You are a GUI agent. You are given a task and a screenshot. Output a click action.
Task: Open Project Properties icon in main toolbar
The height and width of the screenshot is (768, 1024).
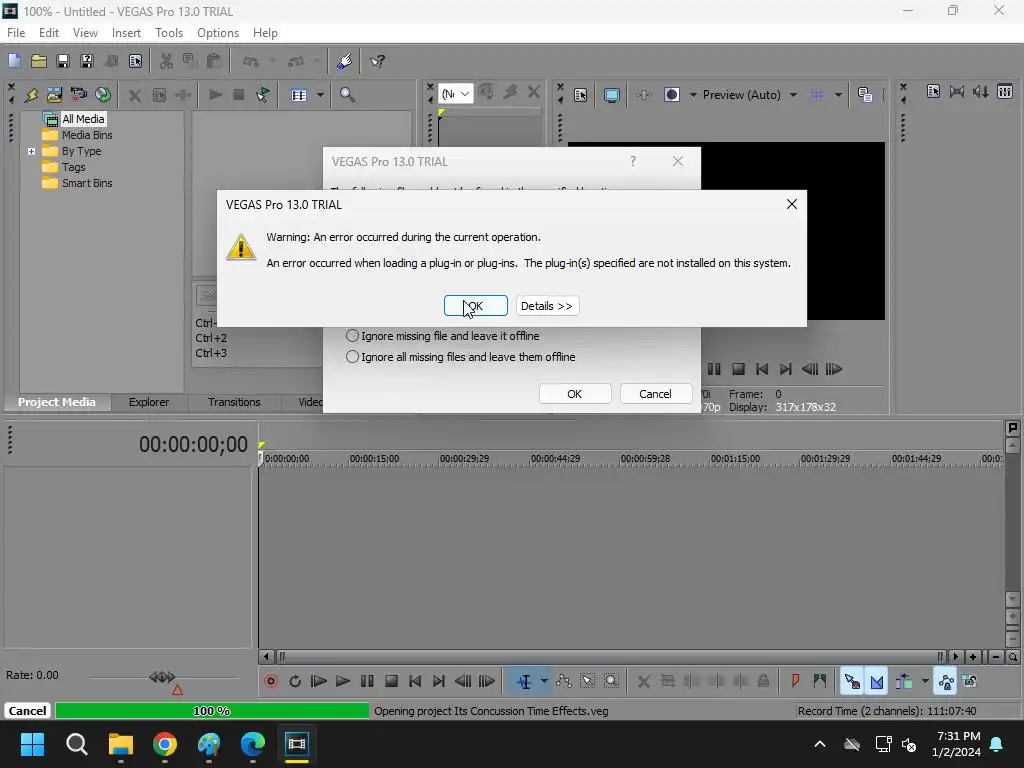pos(135,61)
